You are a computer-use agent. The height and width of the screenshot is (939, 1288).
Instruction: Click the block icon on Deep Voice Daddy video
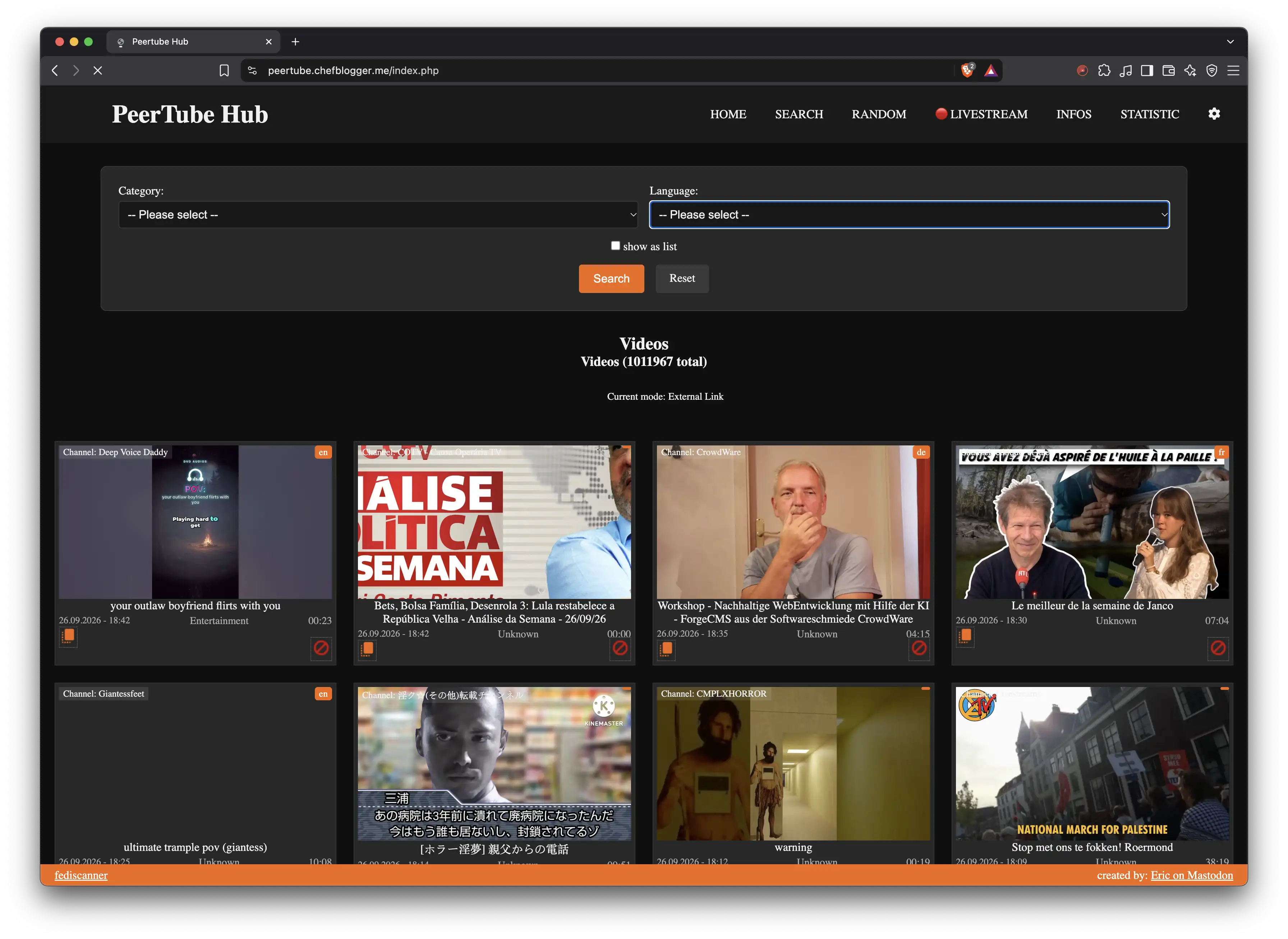pyautogui.click(x=321, y=648)
